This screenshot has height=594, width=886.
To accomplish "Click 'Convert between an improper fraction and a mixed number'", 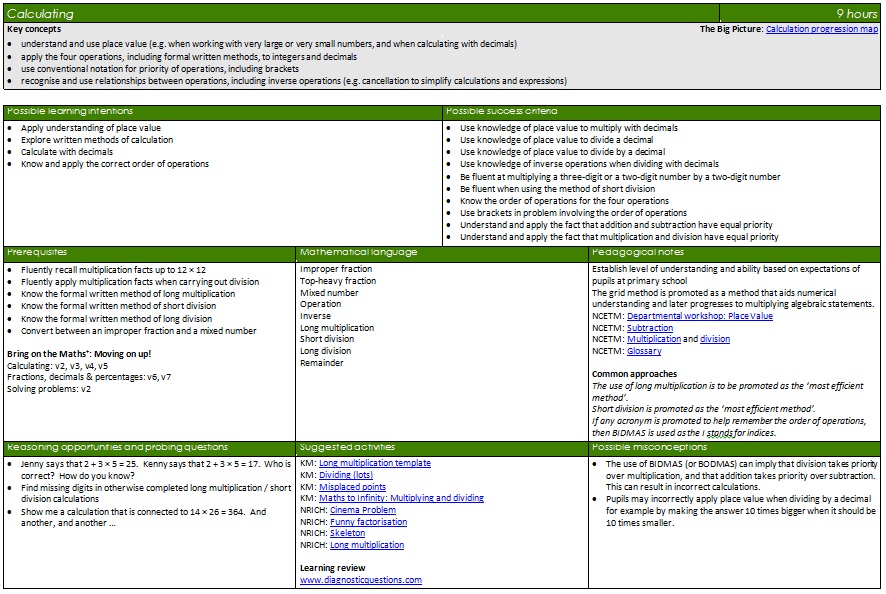I will click(x=138, y=331).
